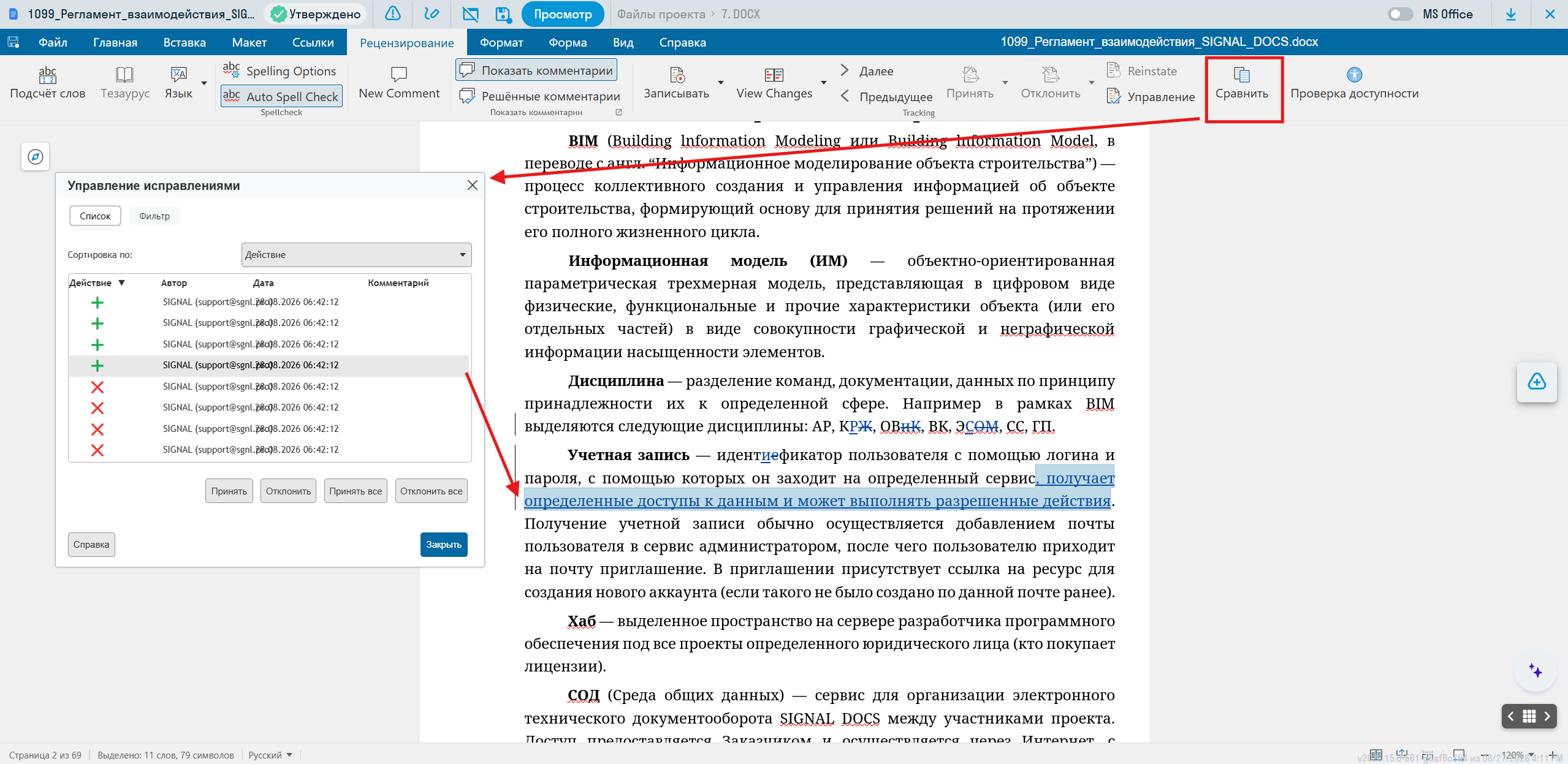Viewport: 1568px width, 764px height.
Task: Expand the View Changes dropdown arrow
Action: [x=824, y=83]
